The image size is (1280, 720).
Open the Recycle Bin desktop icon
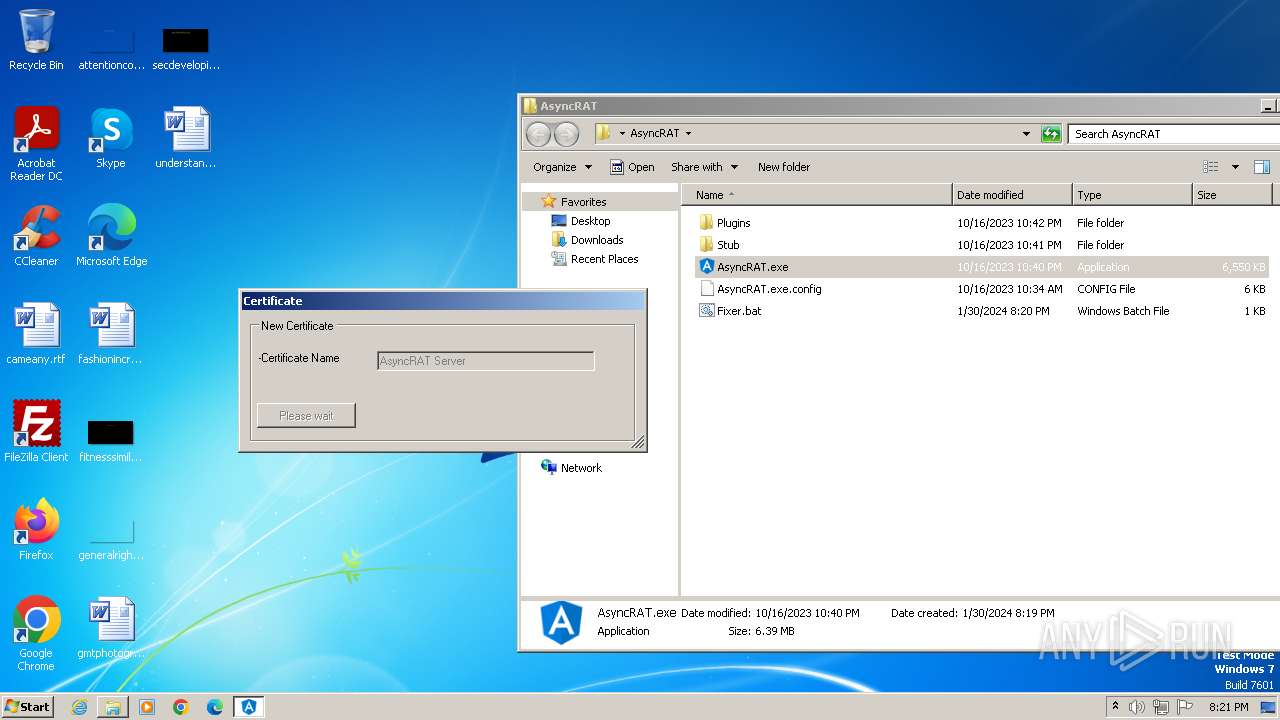coord(36,40)
